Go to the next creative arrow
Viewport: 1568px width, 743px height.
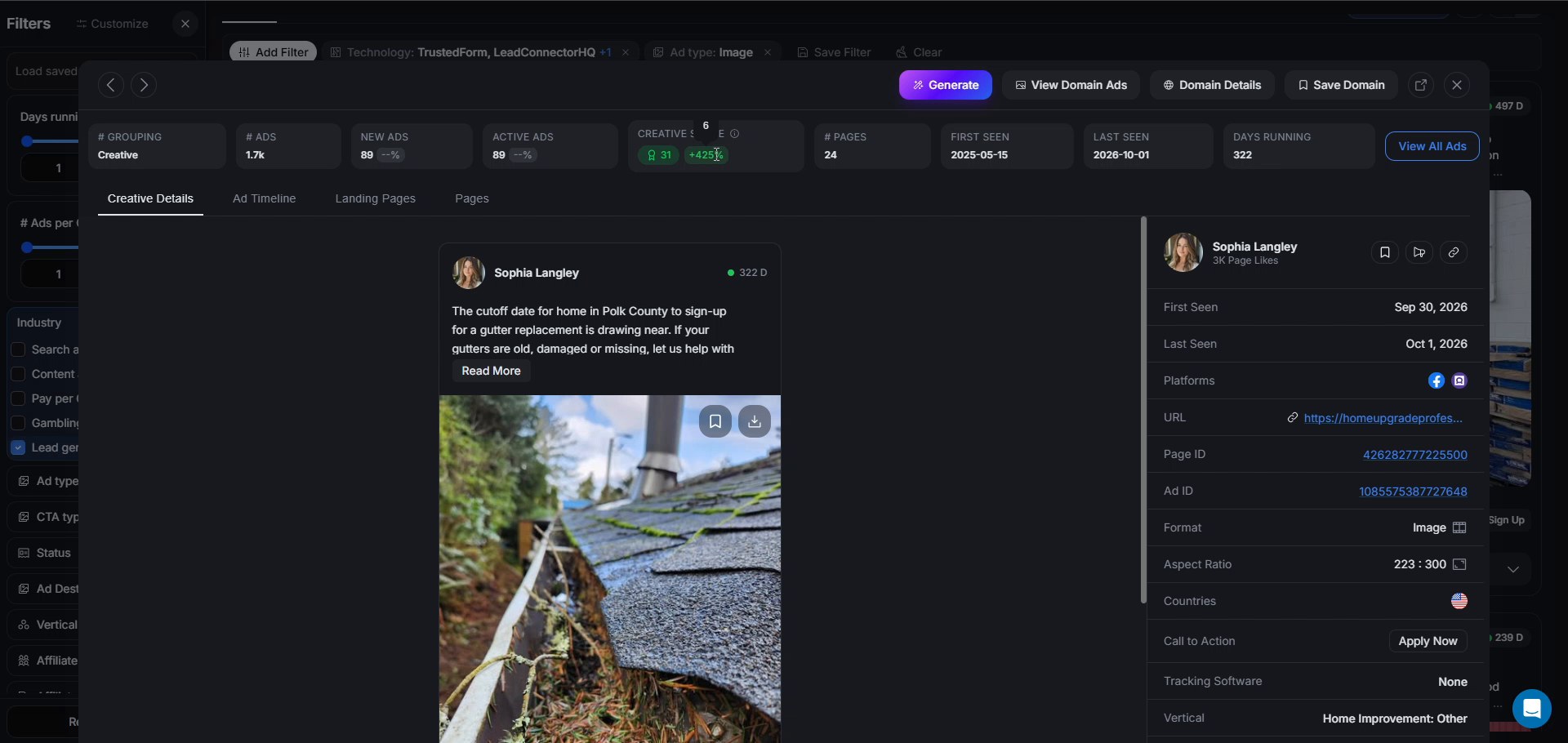click(x=144, y=85)
